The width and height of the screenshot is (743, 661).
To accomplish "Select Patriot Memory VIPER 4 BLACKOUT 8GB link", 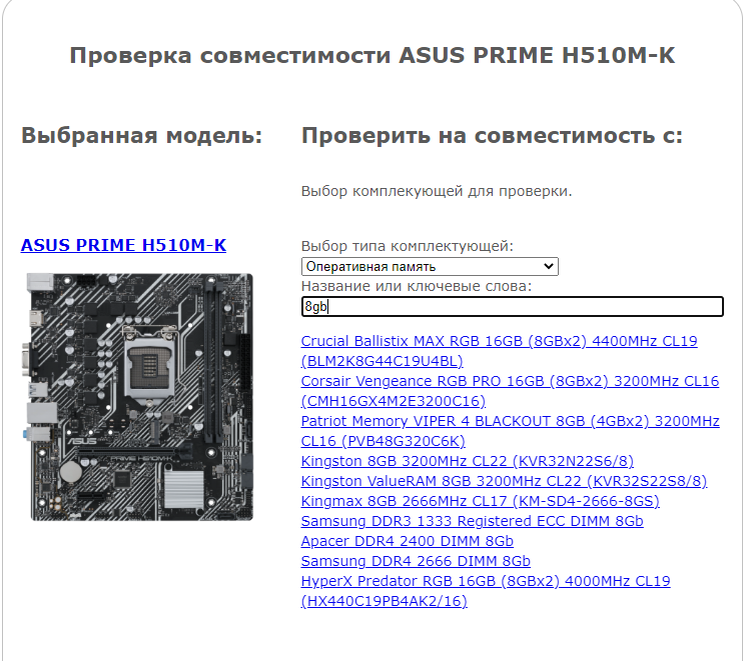I will click(x=510, y=431).
